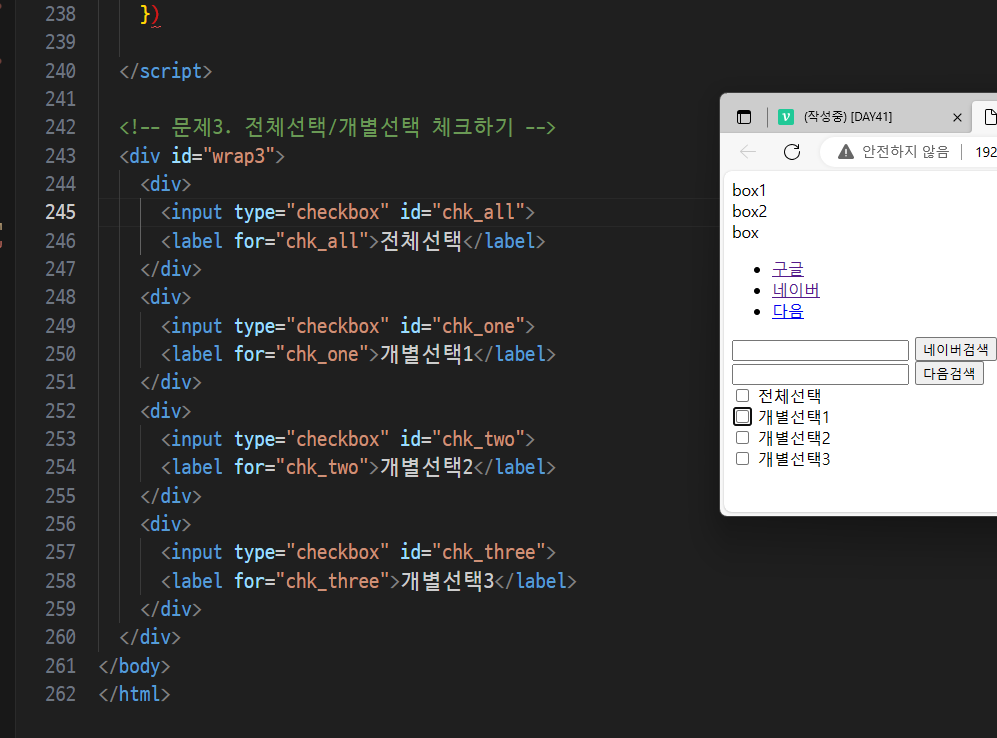
Task: Click the 전체선택 label in browser
Action: tap(790, 396)
